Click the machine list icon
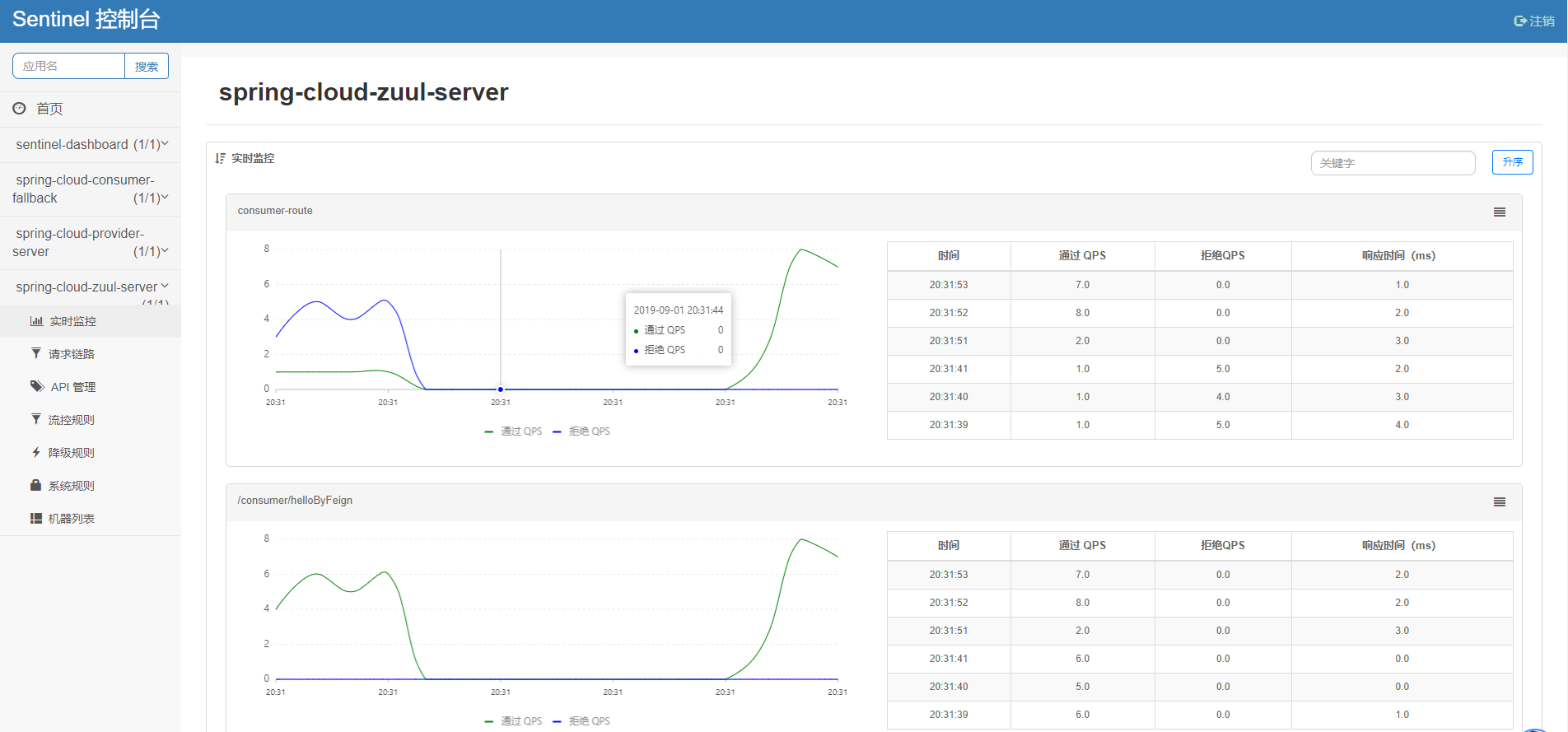Screen dimensions: 1568x732 (36, 518)
